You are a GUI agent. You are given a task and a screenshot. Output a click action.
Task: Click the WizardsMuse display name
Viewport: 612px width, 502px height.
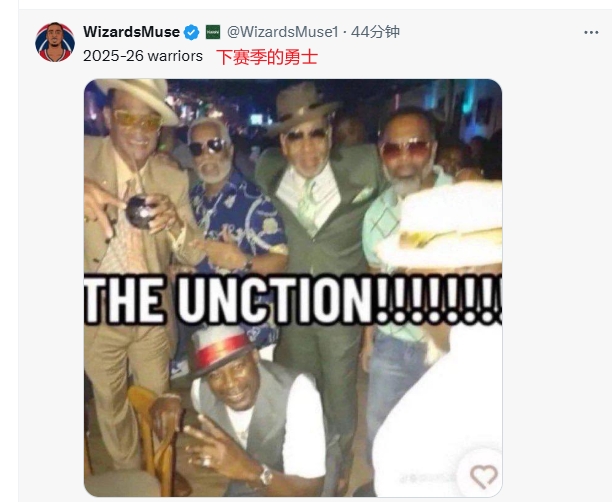[132, 32]
